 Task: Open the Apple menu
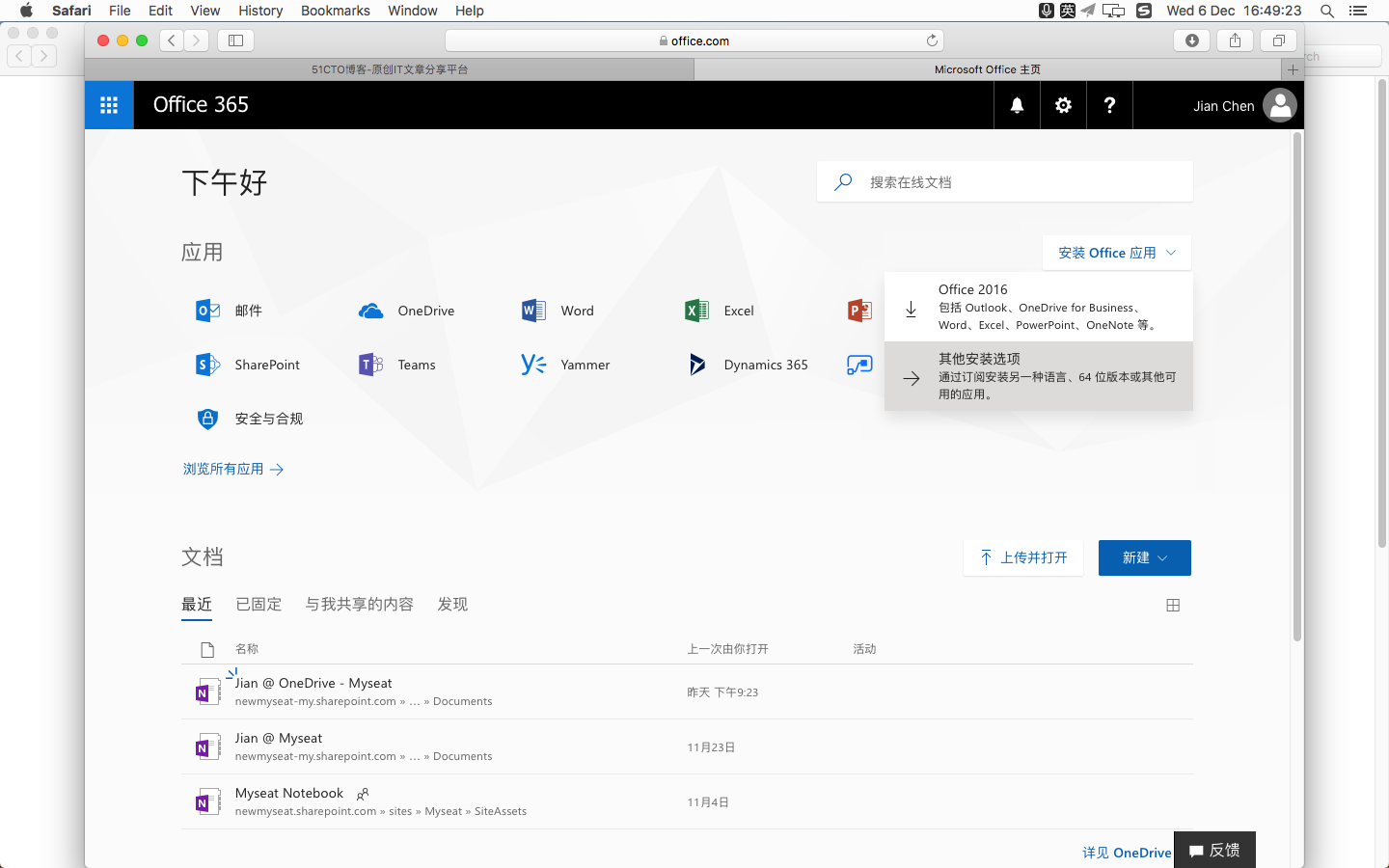[x=26, y=11]
